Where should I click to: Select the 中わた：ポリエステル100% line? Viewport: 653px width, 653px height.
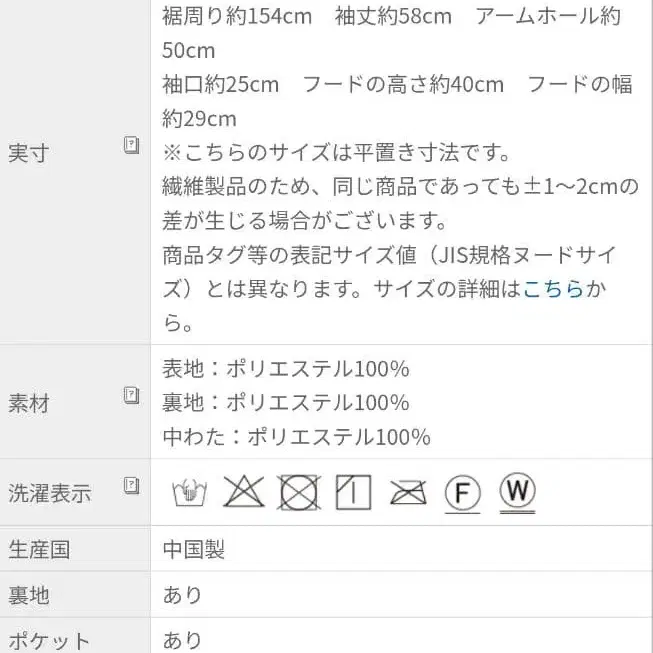pyautogui.click(x=297, y=437)
